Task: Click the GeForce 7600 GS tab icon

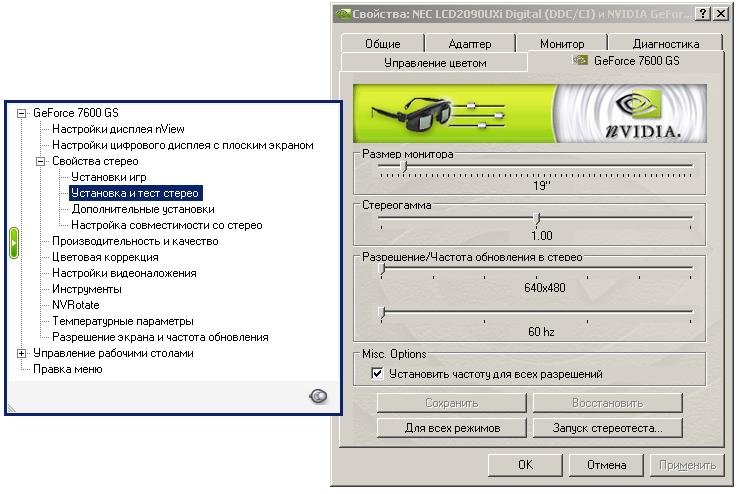Action: click(580, 60)
